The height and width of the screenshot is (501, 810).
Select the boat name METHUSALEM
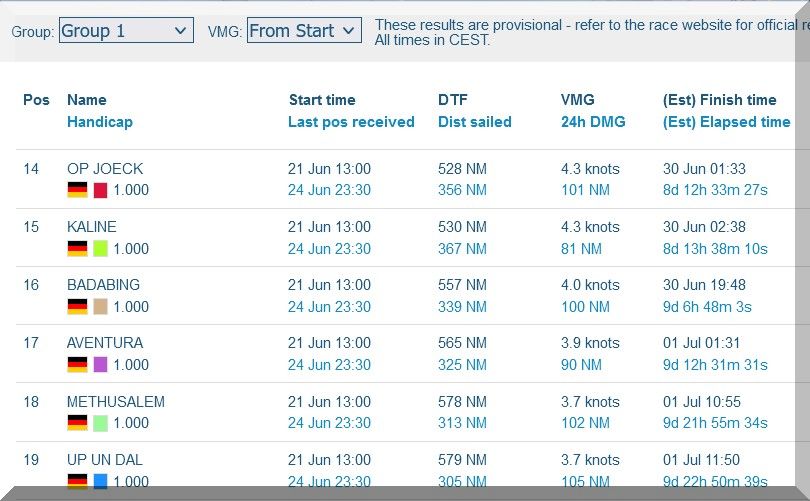tap(115, 402)
